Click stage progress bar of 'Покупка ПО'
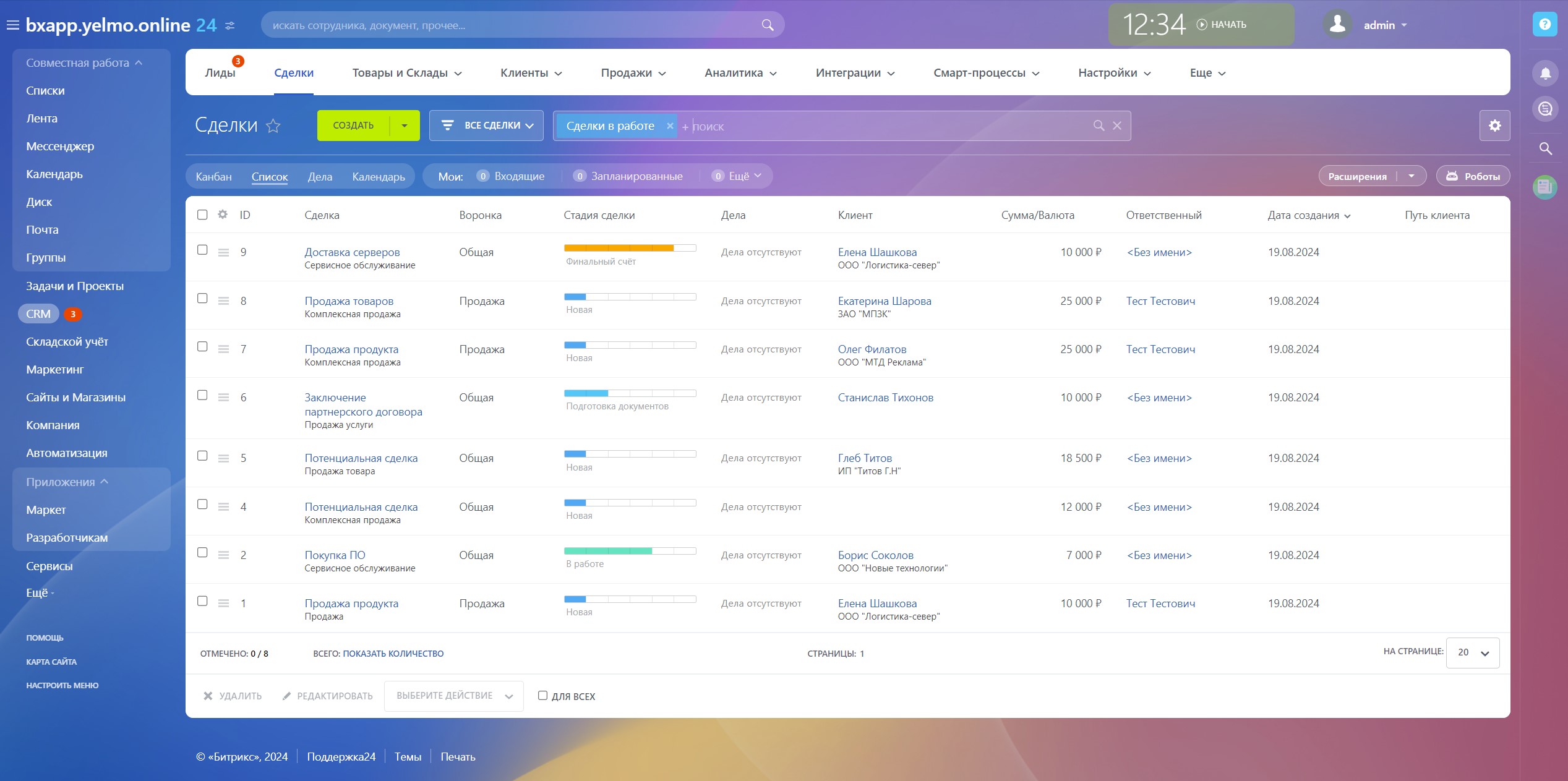The width and height of the screenshot is (1568, 781). coord(629,550)
